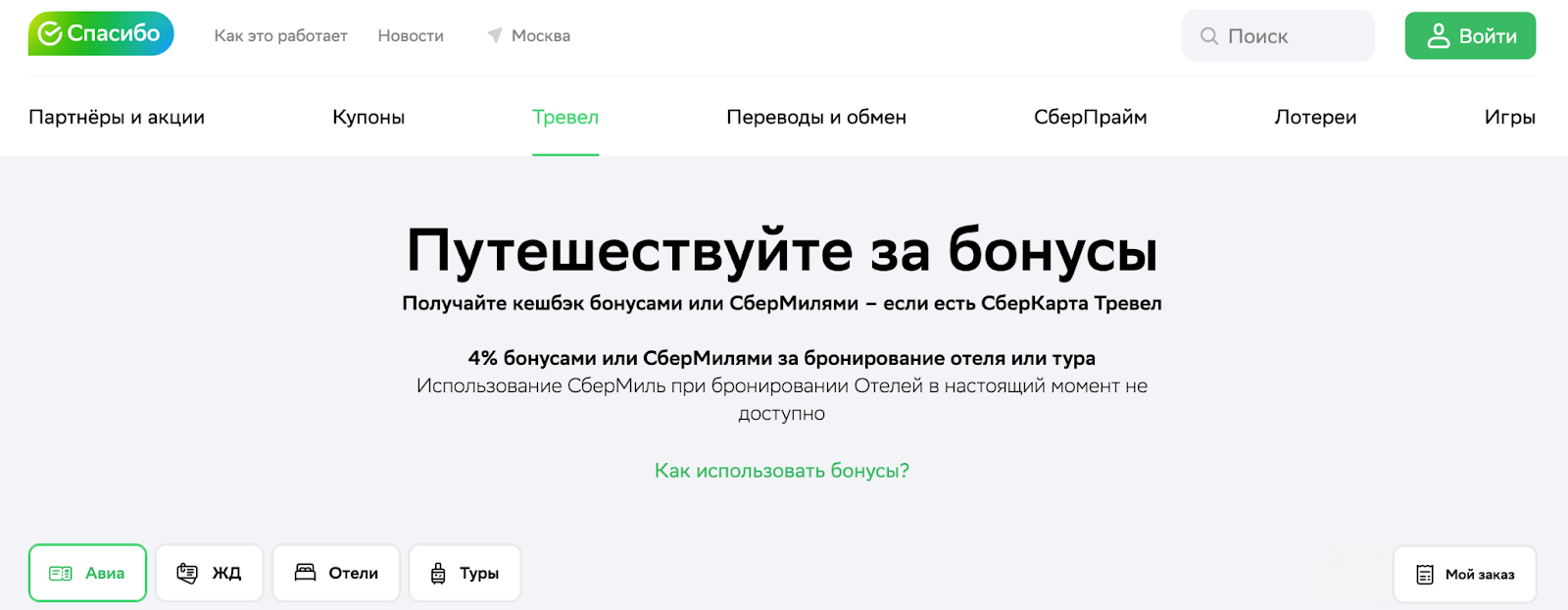Open the Игры section
The width and height of the screenshot is (1568, 610).
[x=1510, y=117]
